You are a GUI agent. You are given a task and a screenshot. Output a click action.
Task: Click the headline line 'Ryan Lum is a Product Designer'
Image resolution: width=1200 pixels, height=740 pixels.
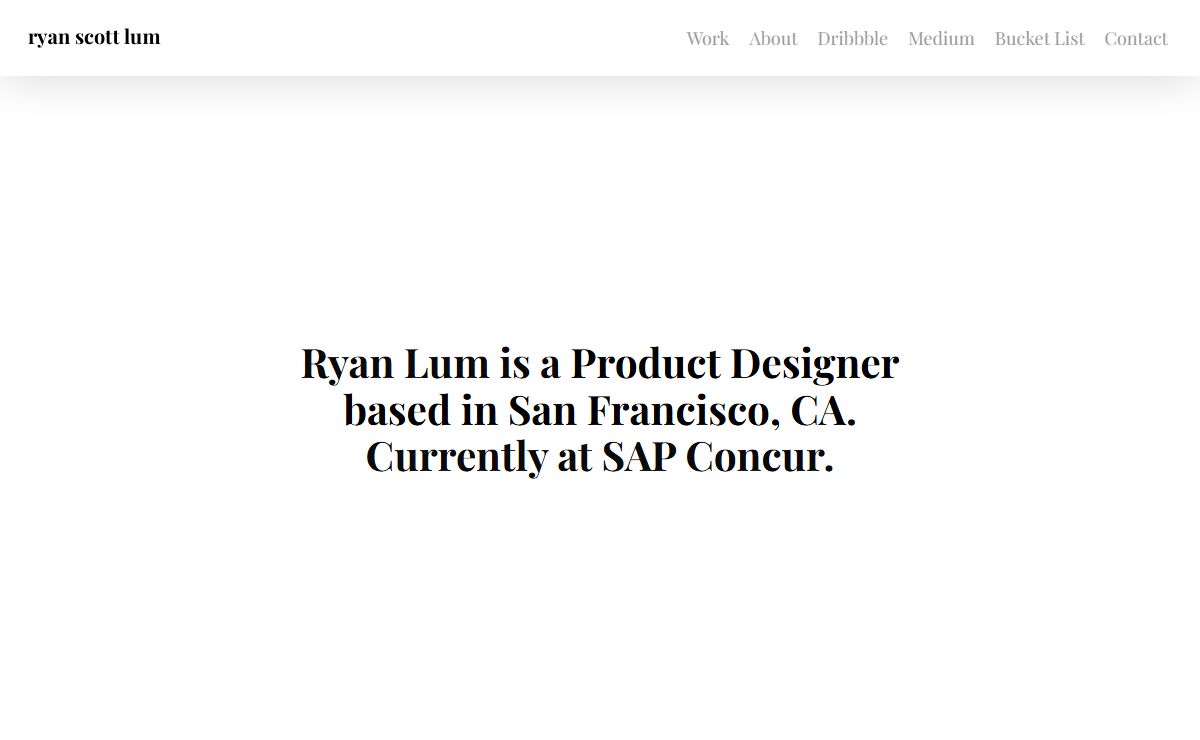(x=600, y=363)
